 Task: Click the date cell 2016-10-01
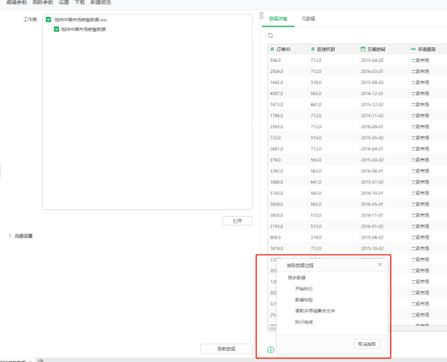(372, 193)
